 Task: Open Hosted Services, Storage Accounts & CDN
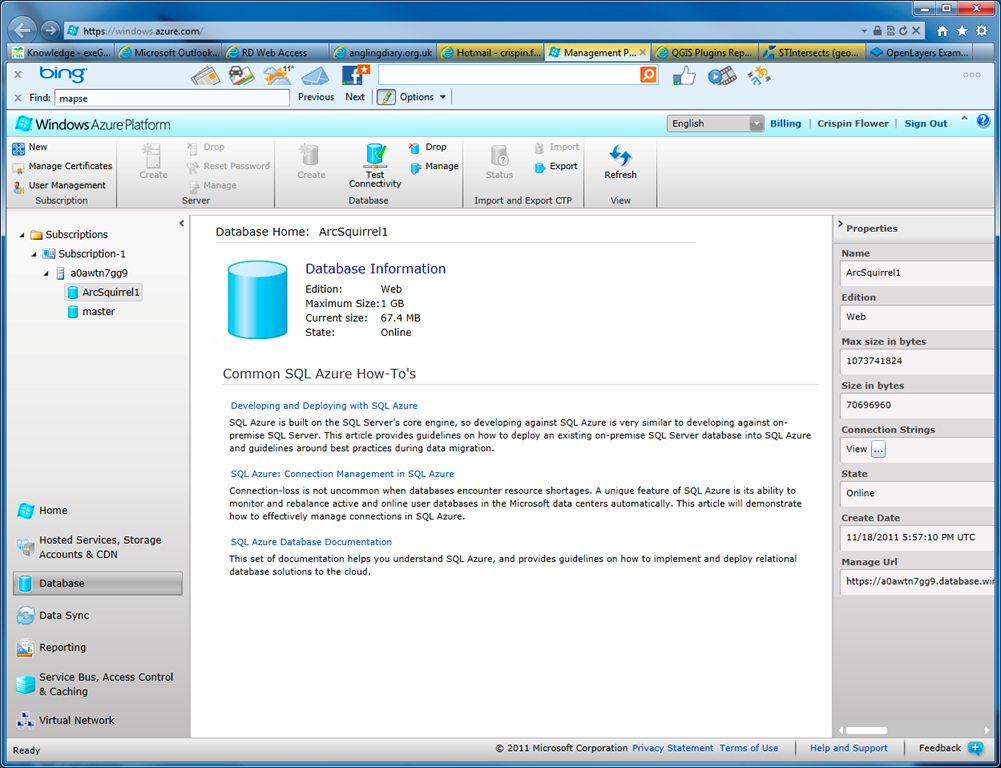(98, 547)
